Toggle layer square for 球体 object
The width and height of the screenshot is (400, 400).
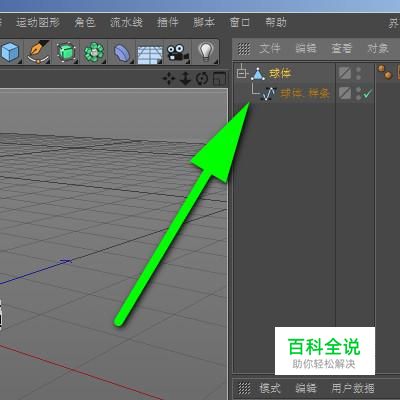click(x=345, y=73)
